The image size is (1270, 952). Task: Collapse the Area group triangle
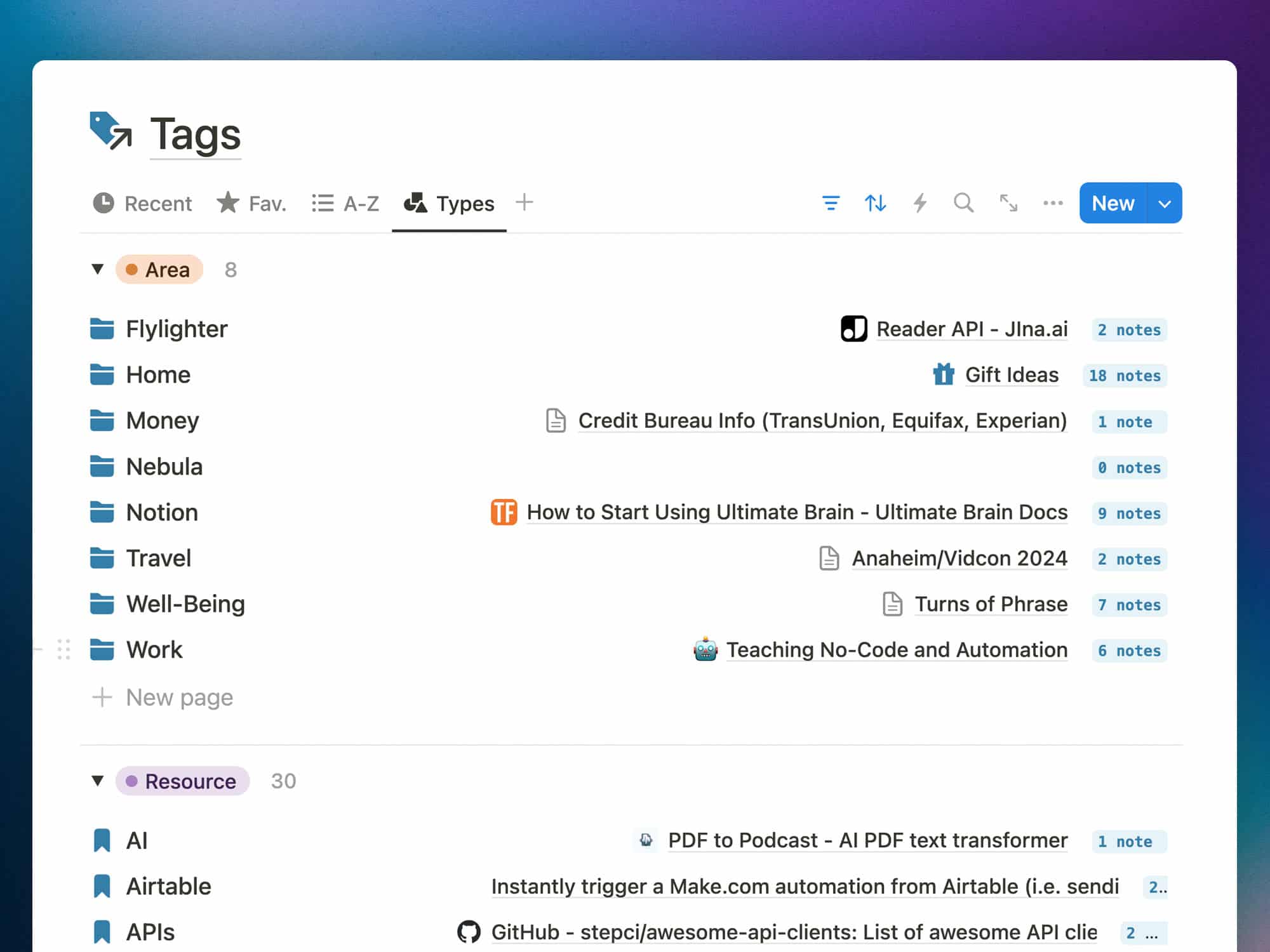97,269
